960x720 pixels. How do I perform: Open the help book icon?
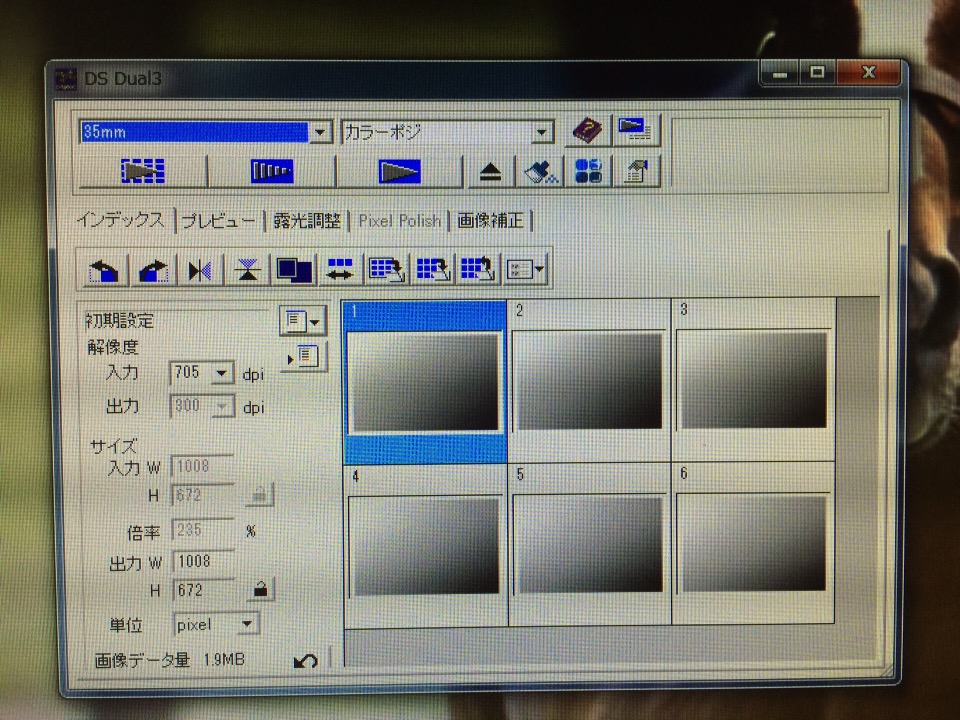coord(587,131)
